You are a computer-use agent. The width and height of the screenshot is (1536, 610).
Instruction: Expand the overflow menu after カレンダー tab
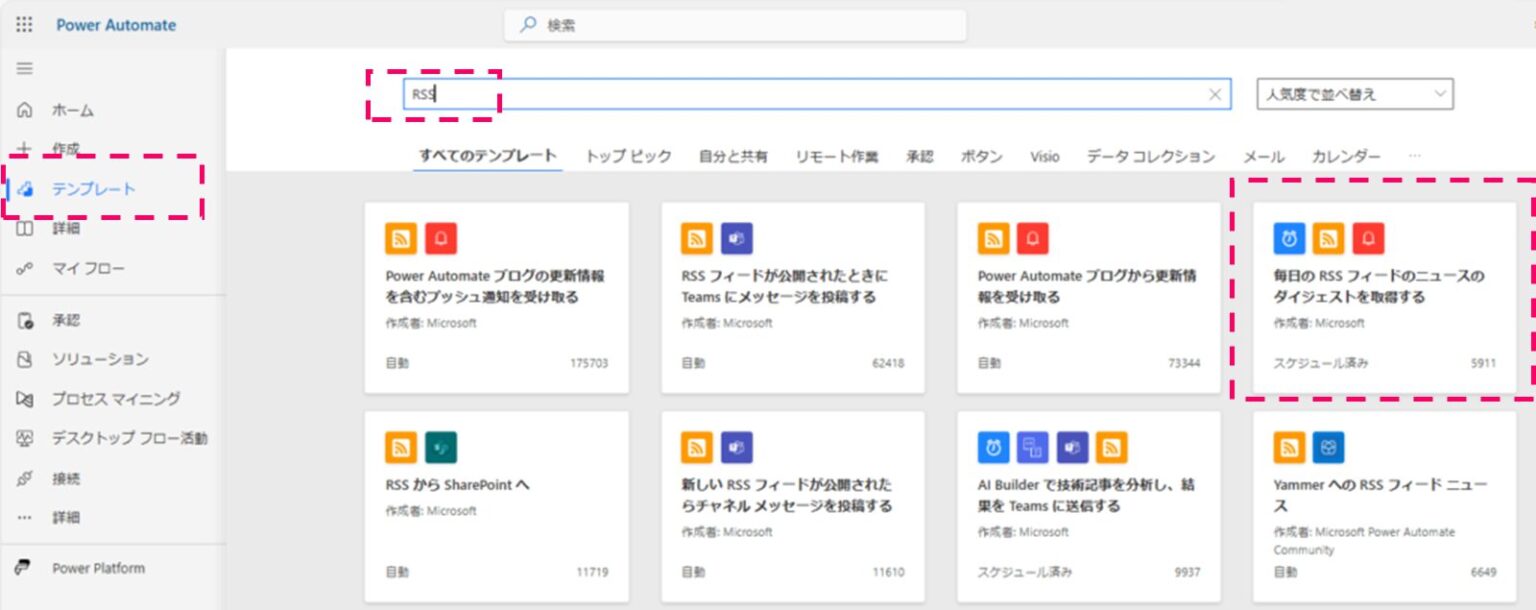click(x=1414, y=156)
